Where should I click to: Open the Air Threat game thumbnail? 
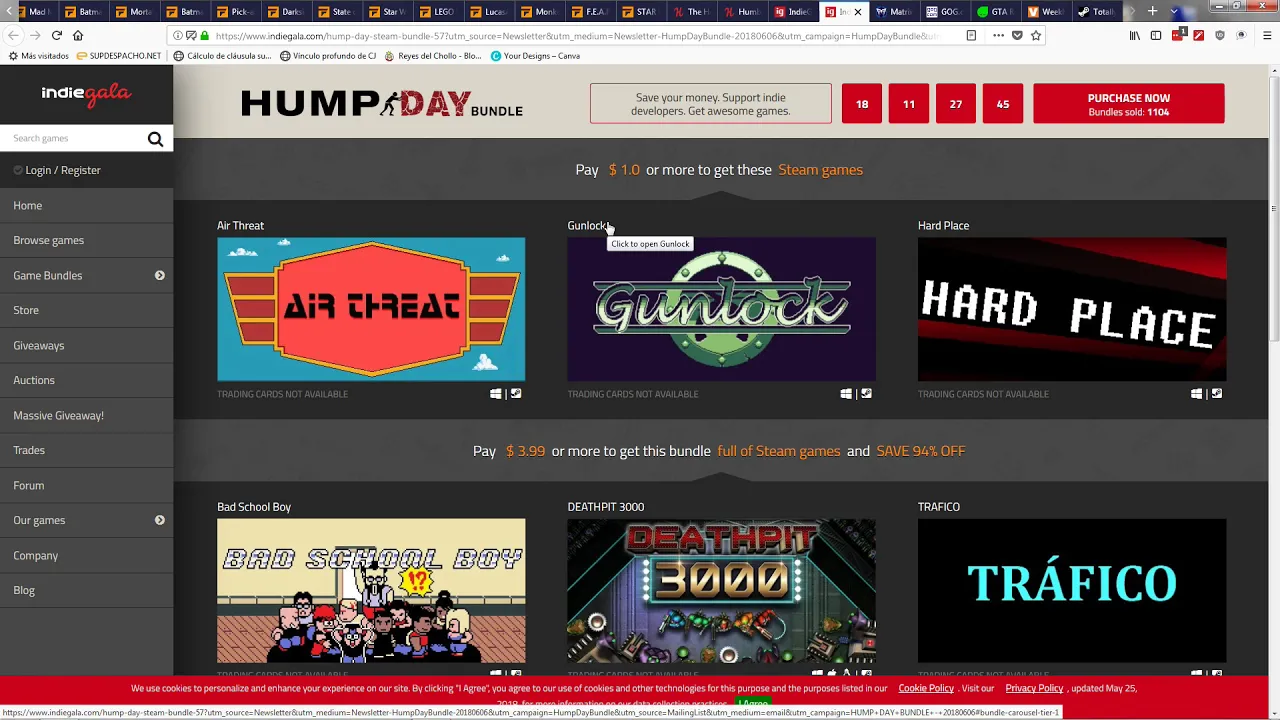click(371, 309)
